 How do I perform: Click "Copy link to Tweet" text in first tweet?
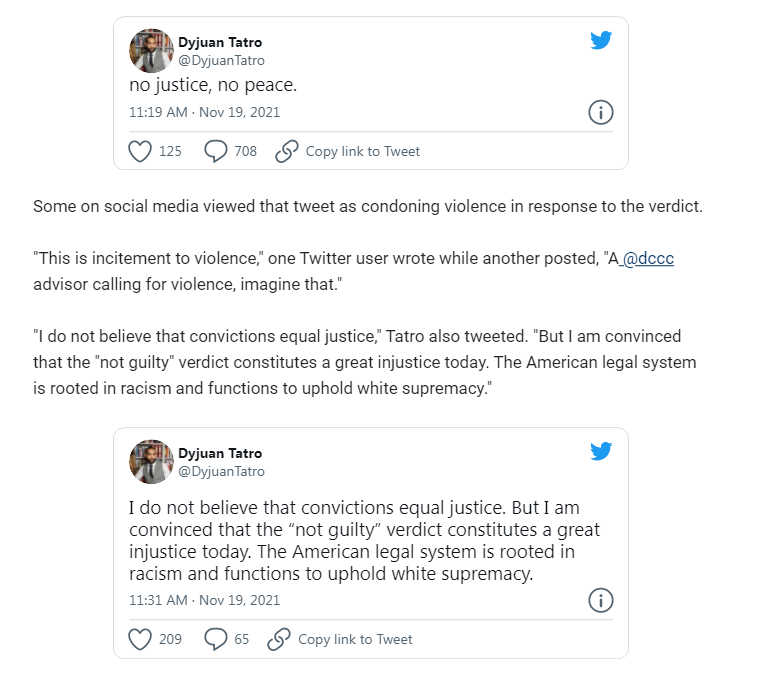[x=363, y=151]
